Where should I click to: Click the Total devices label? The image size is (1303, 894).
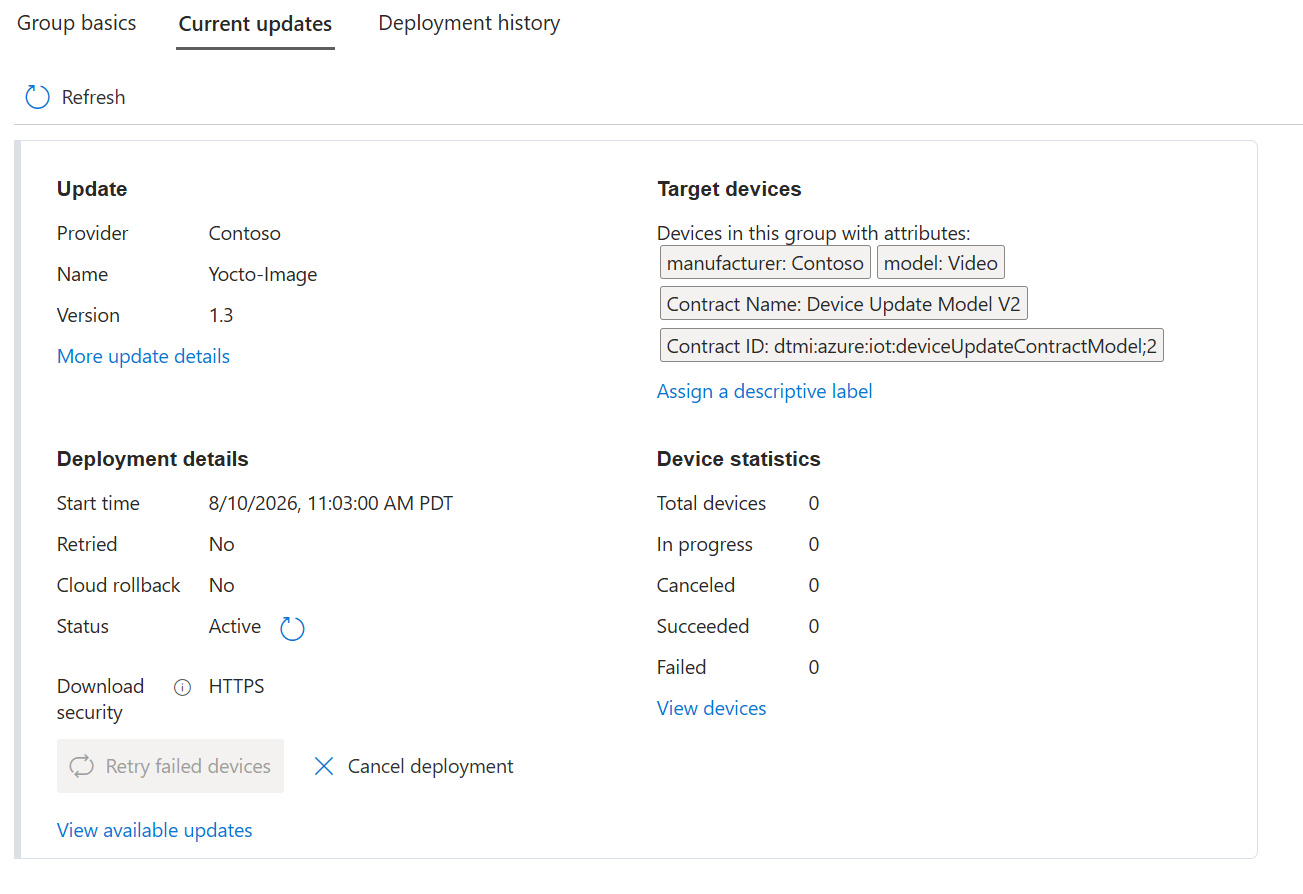click(x=711, y=503)
